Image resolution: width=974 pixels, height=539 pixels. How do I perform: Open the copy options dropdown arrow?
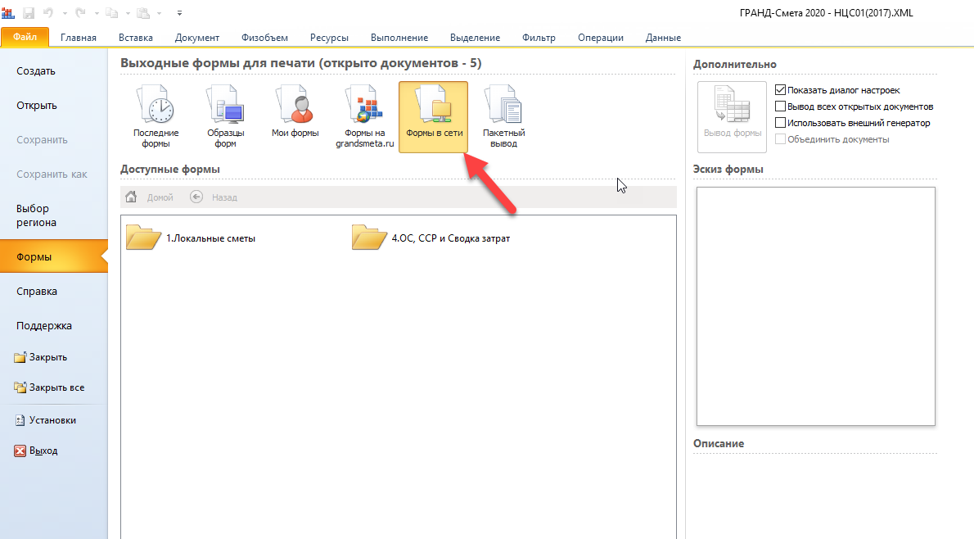pyautogui.click(x=127, y=13)
